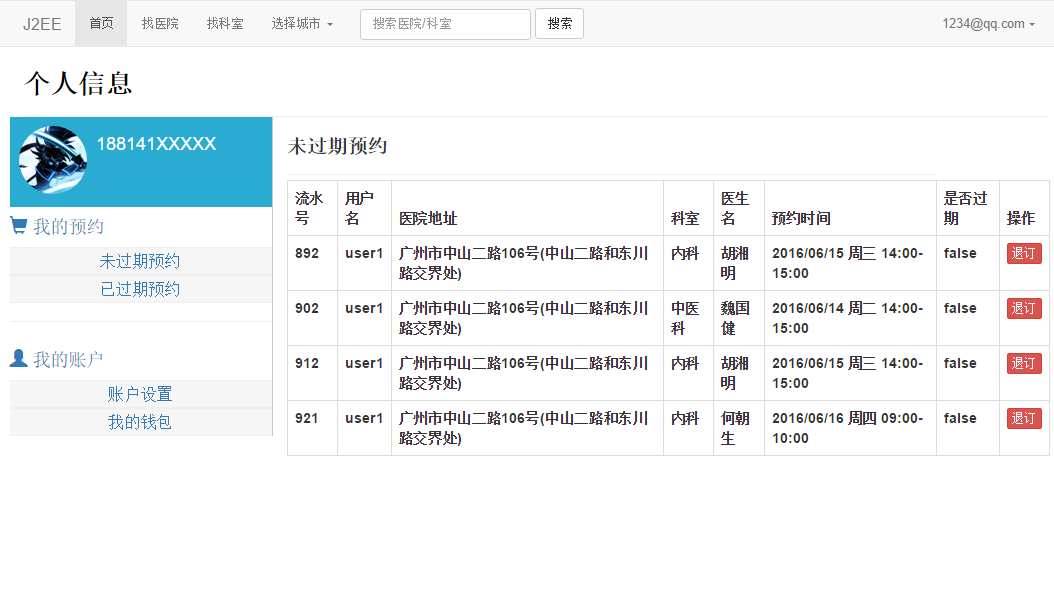Focus the 搜索医院/科室 search field
Viewport: 1054px width, 610px height.
point(445,24)
